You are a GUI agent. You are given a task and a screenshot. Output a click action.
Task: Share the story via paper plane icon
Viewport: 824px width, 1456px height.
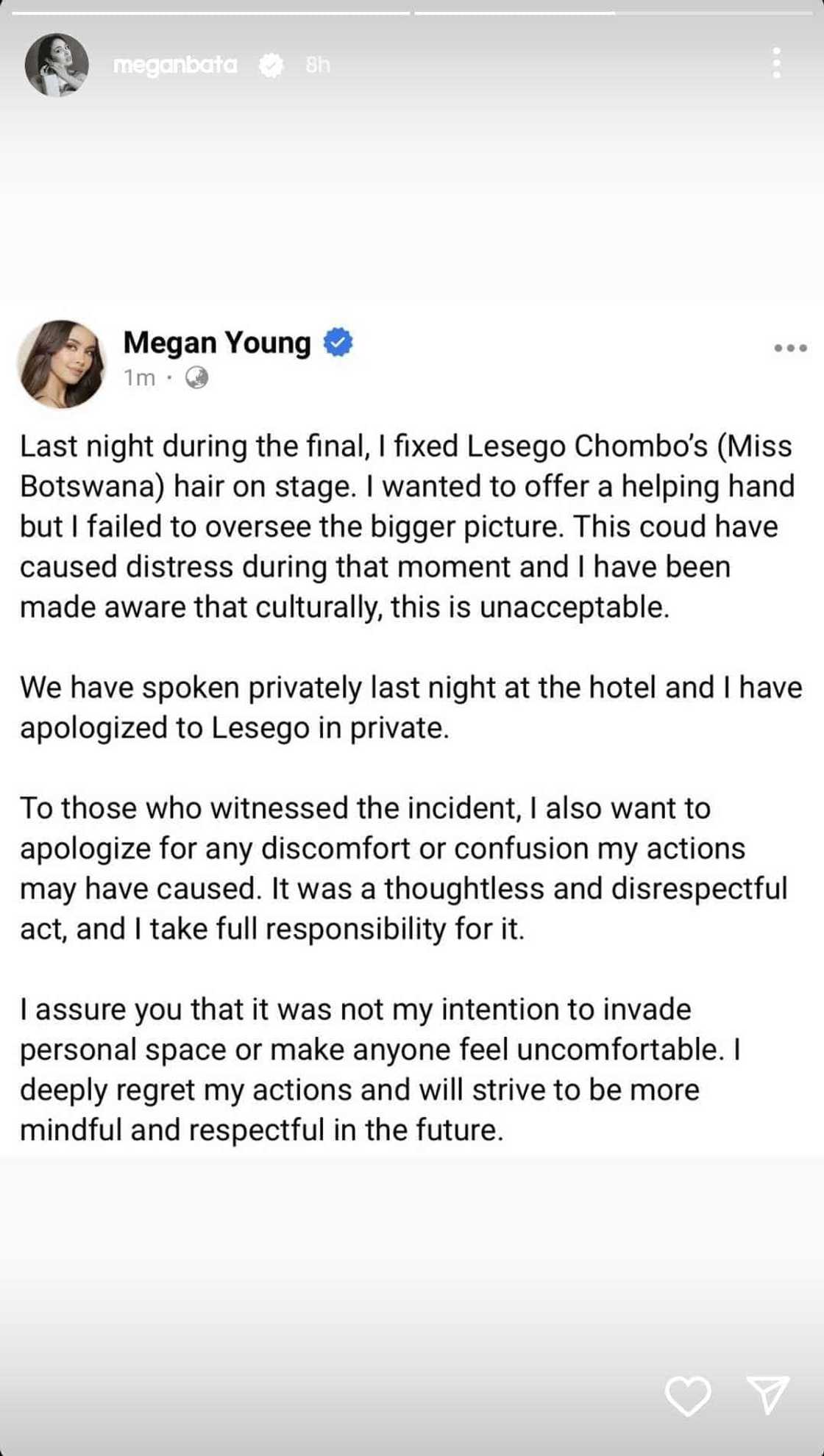point(768,1394)
